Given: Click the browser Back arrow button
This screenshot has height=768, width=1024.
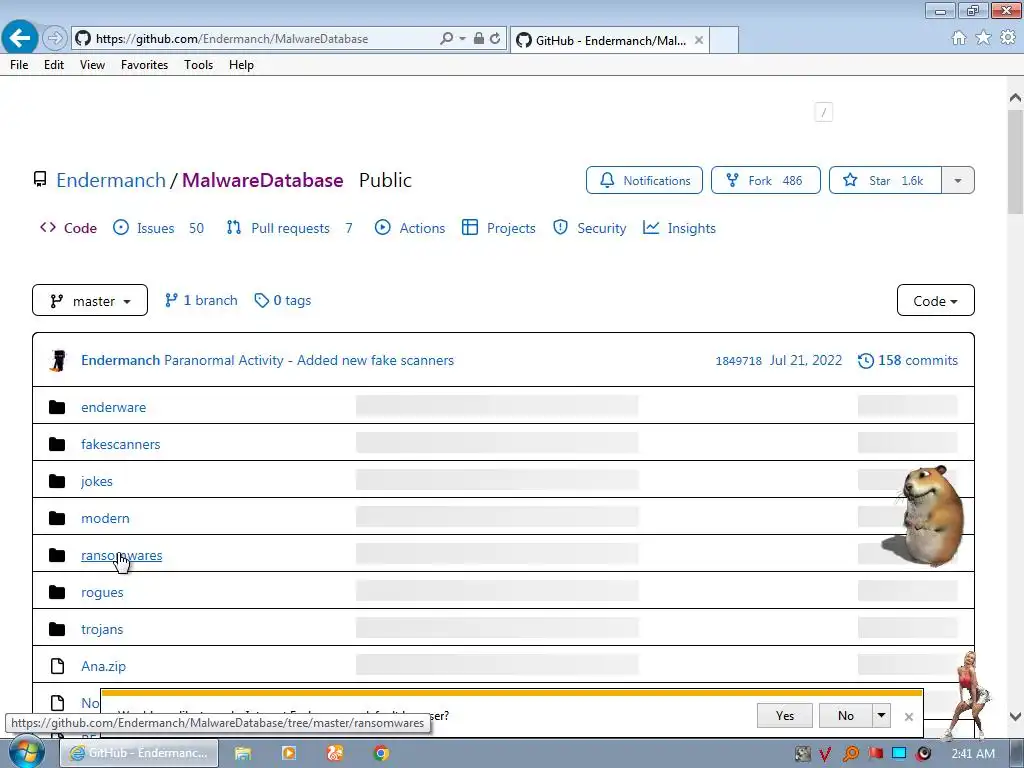Looking at the screenshot, I should coord(20,38).
